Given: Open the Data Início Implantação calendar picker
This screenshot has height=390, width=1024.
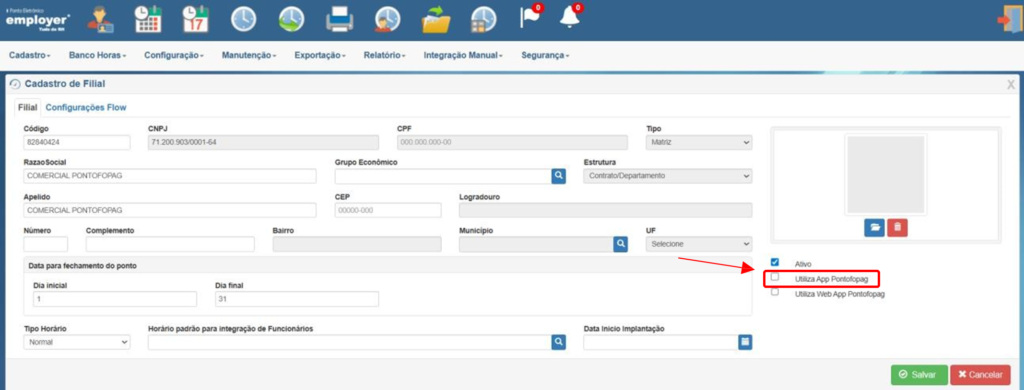Looking at the screenshot, I should pos(745,342).
